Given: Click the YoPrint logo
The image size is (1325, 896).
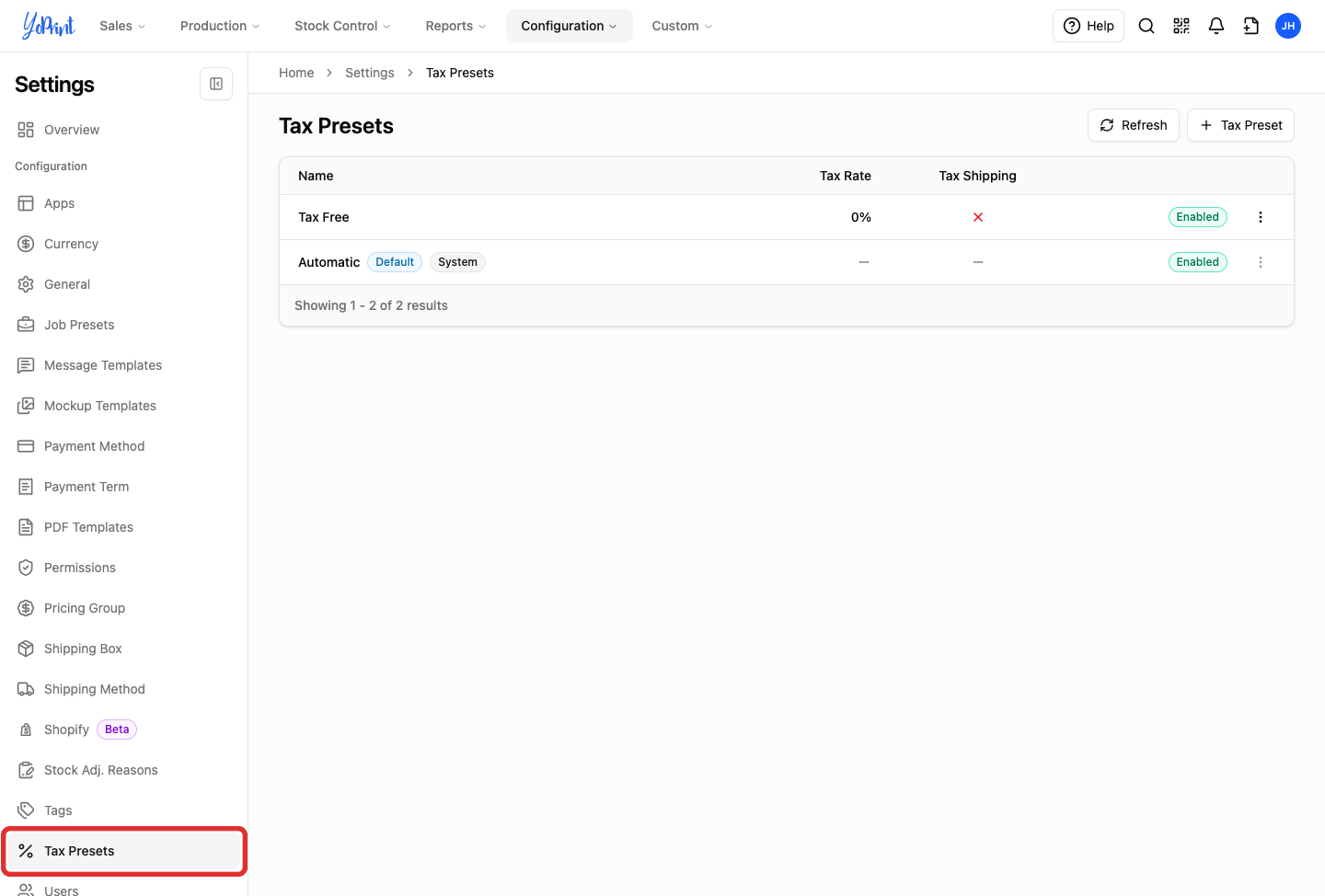Looking at the screenshot, I should (49, 26).
